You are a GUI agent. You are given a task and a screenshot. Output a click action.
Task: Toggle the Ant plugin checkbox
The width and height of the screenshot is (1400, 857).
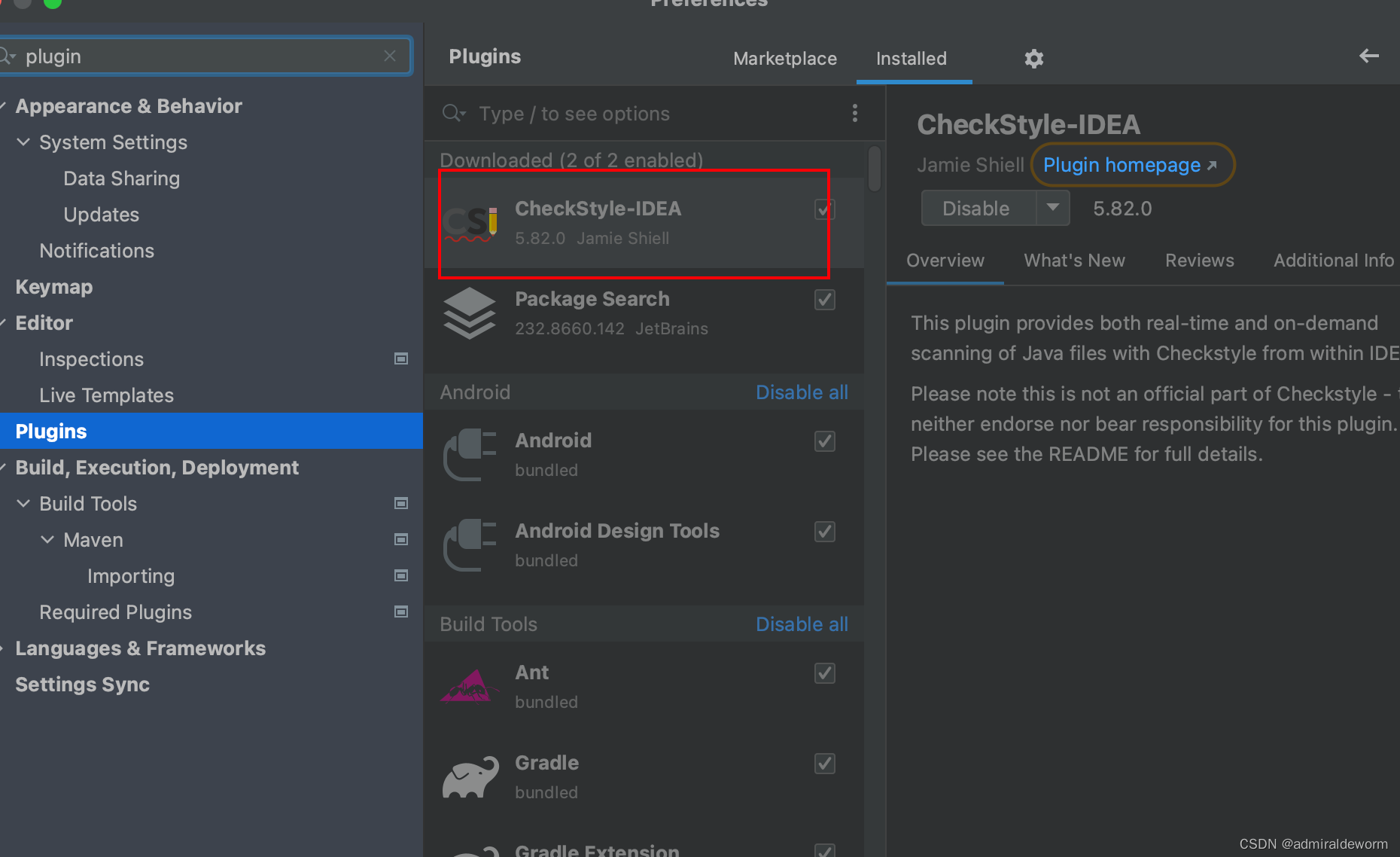click(825, 673)
